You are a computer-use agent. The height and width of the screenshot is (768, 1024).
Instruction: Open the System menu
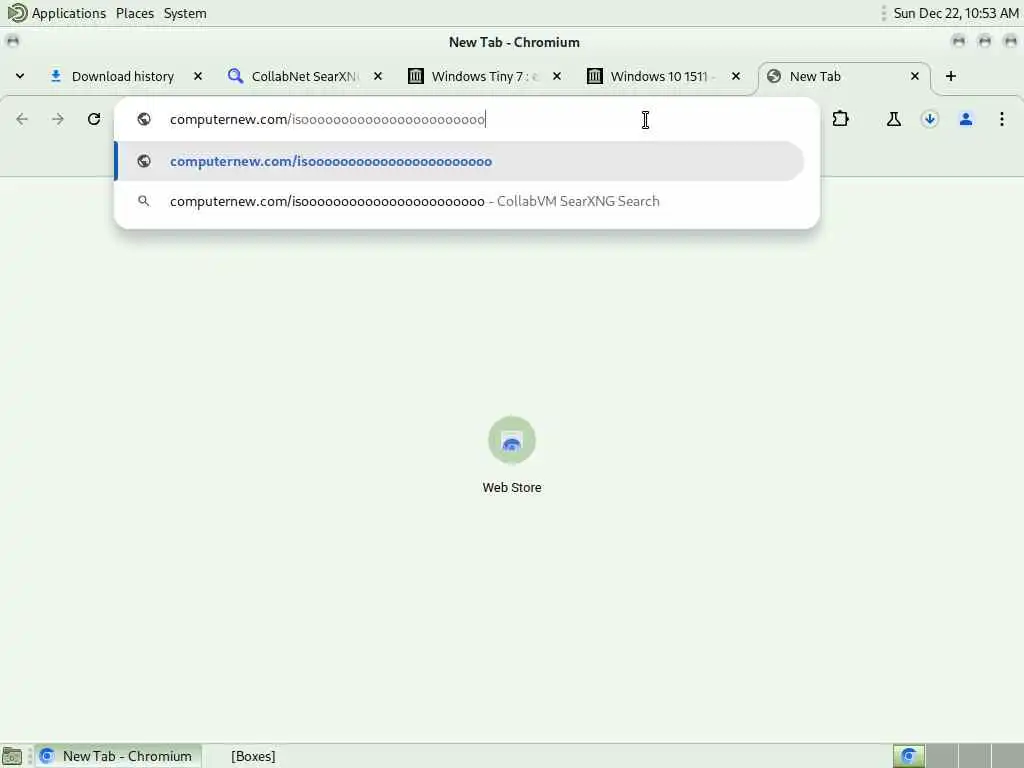pos(185,13)
